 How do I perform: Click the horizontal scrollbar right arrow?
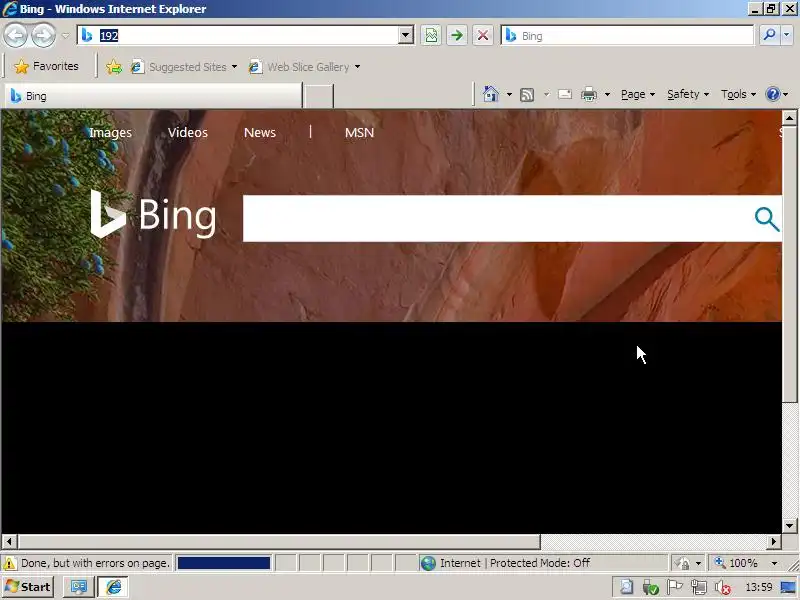click(774, 541)
